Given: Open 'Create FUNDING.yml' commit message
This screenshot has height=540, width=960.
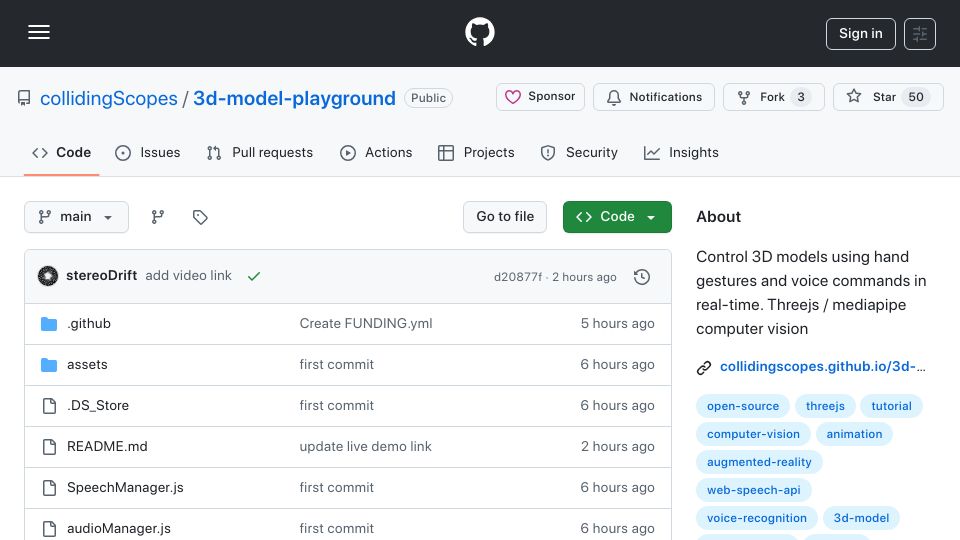Looking at the screenshot, I should 366,323.
